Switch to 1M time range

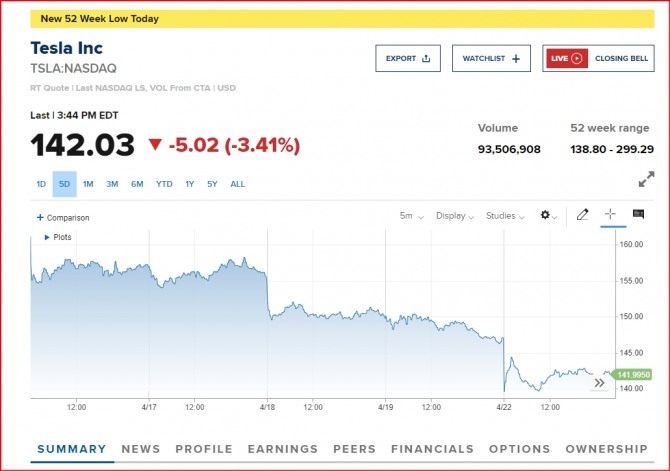88,184
